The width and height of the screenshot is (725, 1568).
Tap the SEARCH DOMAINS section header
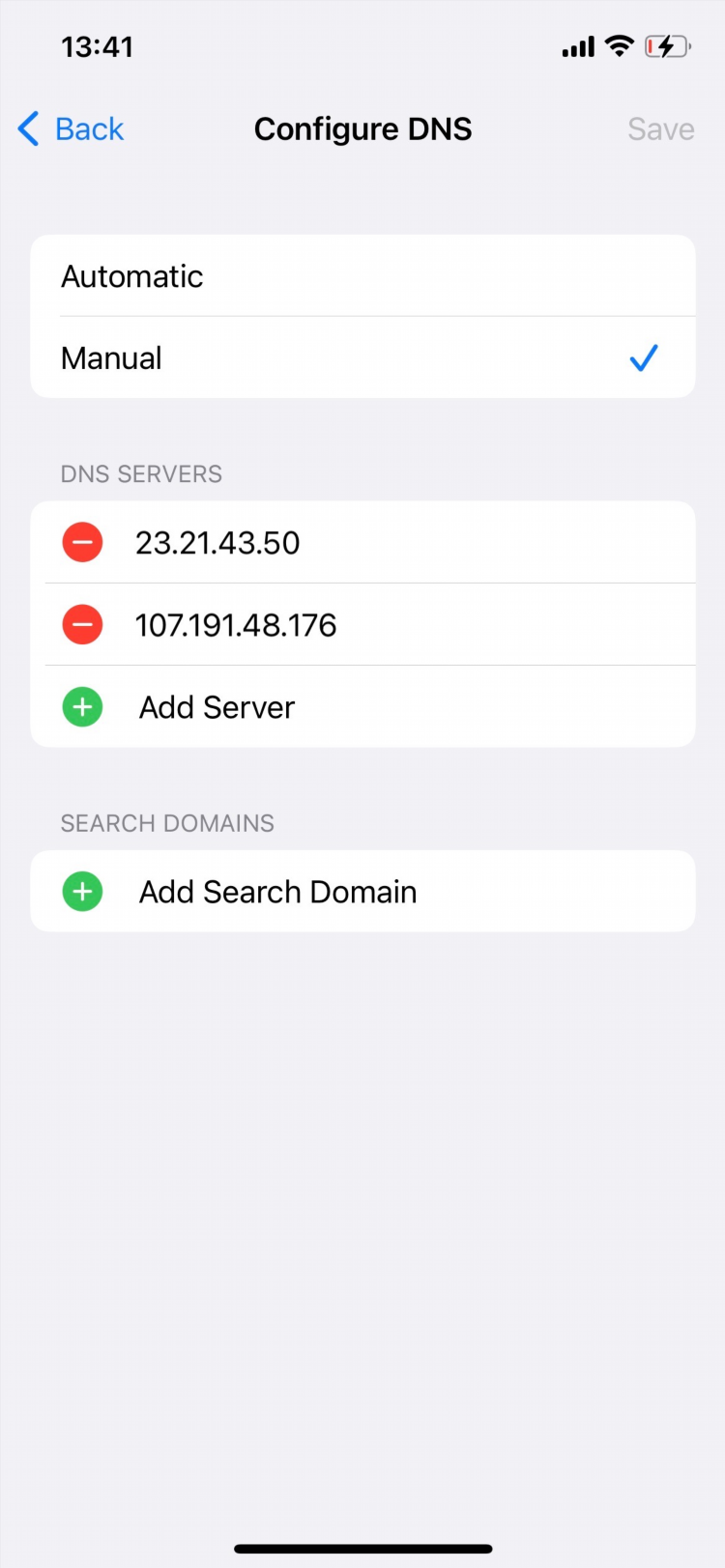coord(167,823)
